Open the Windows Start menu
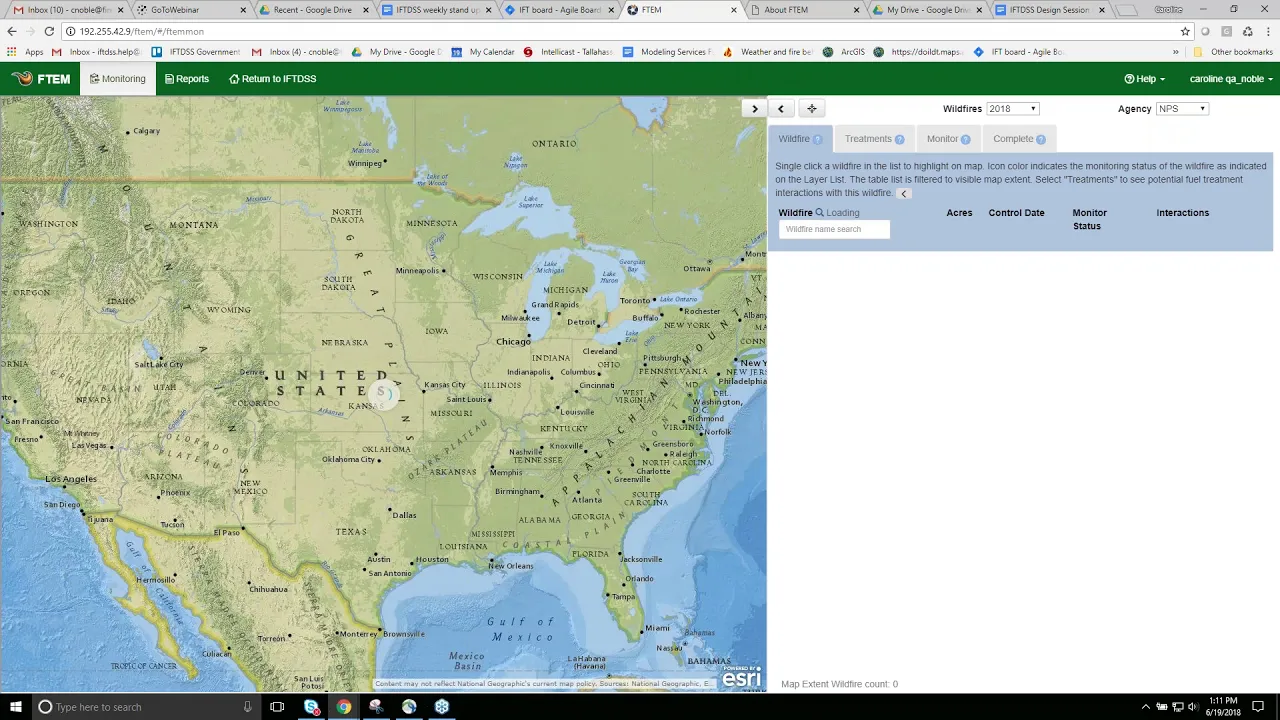Viewport: 1280px width, 720px height. tap(16, 707)
